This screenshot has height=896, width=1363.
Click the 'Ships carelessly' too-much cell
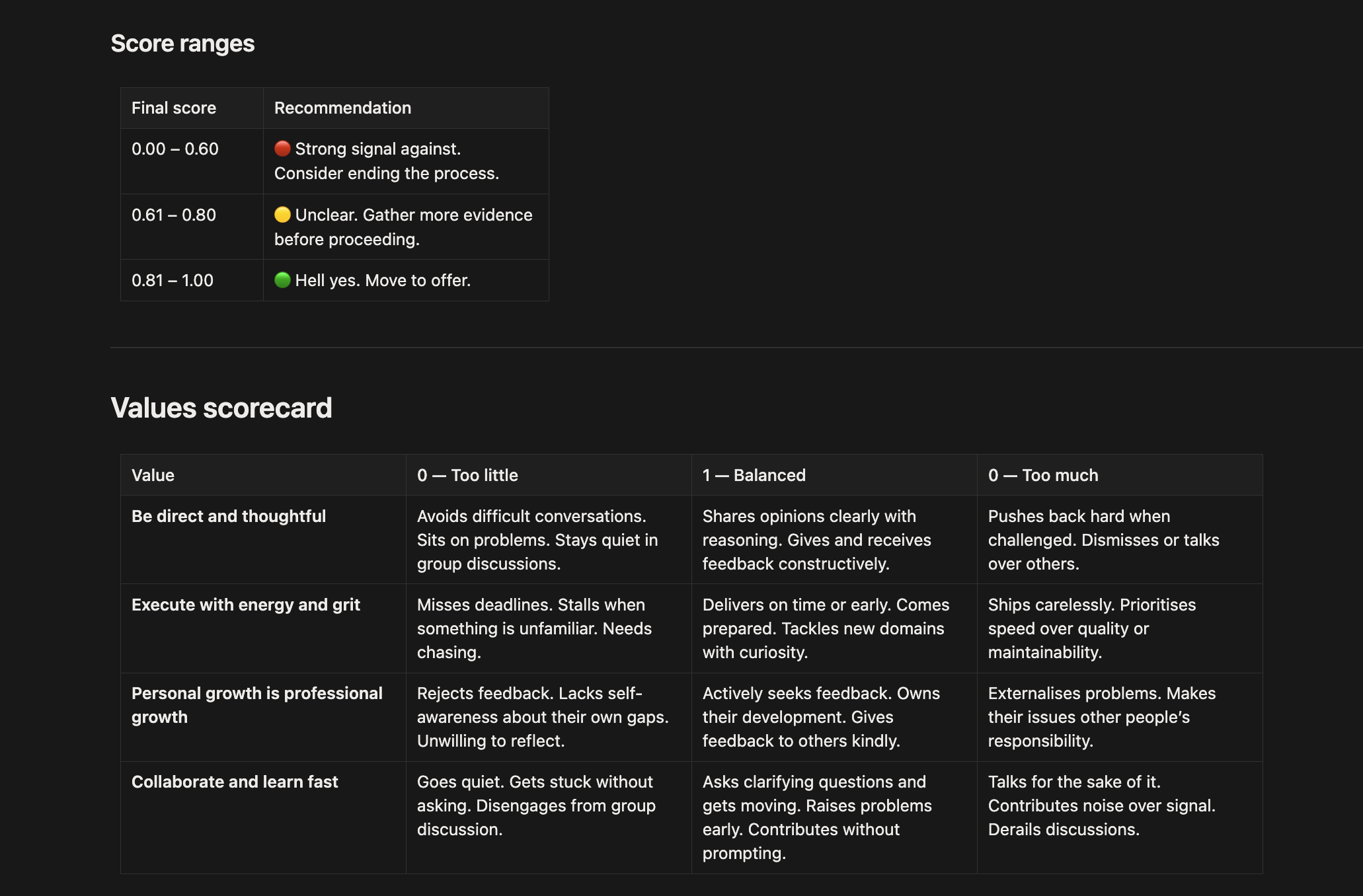point(1091,628)
